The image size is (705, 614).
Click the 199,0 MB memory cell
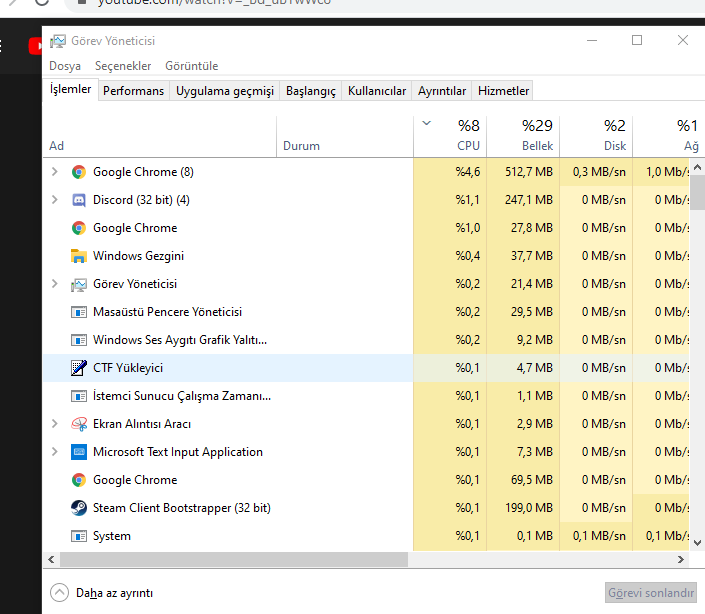point(523,508)
